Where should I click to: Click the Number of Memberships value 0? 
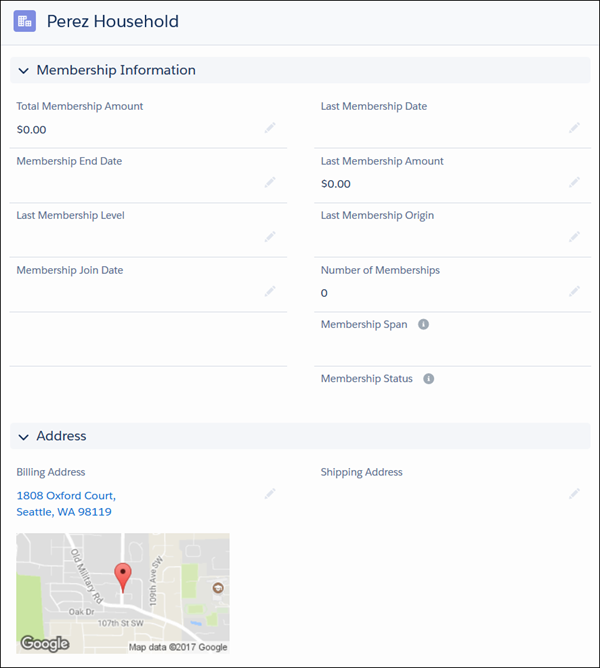(x=324, y=293)
